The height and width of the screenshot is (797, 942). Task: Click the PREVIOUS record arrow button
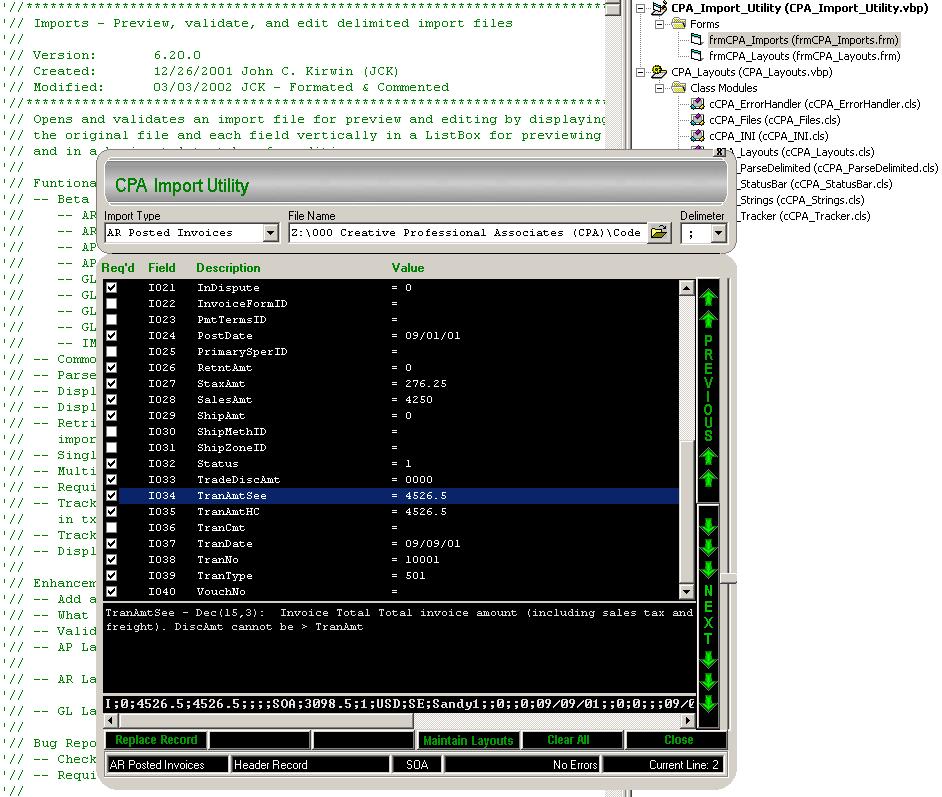point(708,388)
